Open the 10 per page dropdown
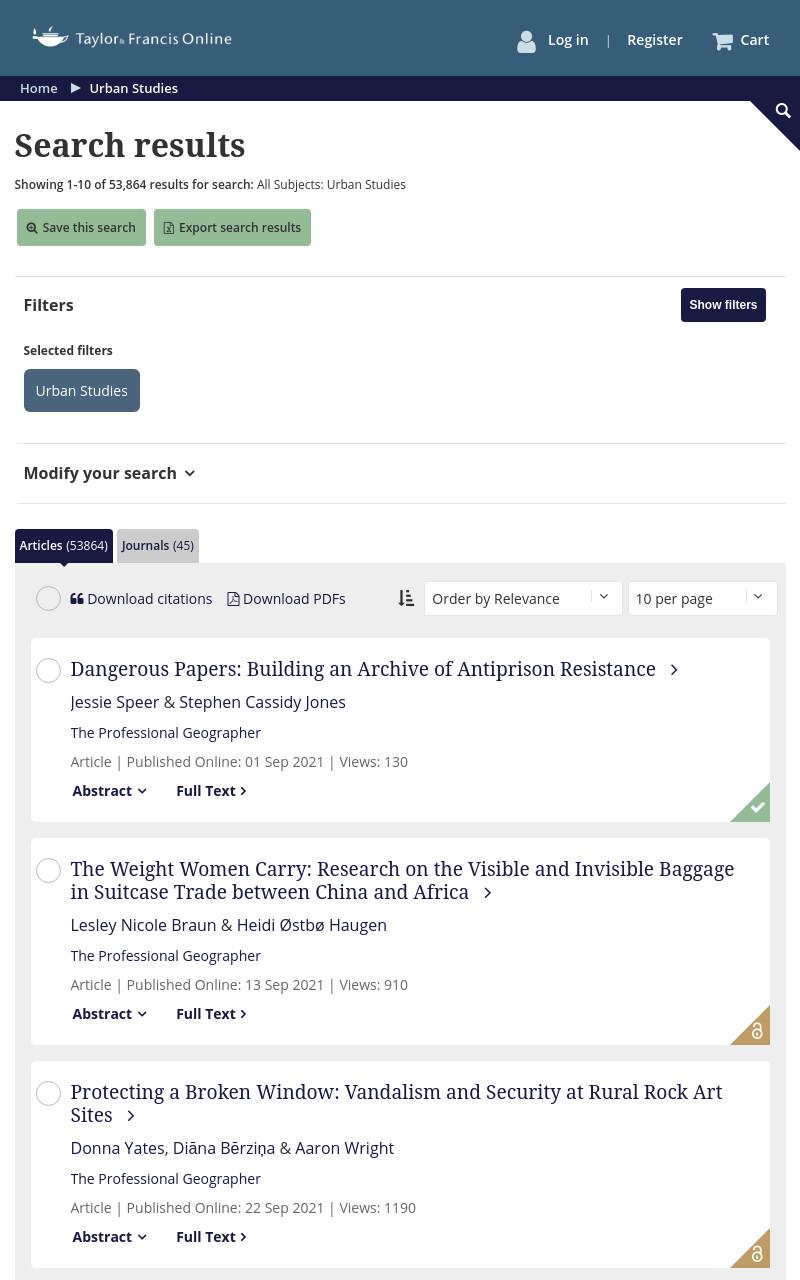 702,598
